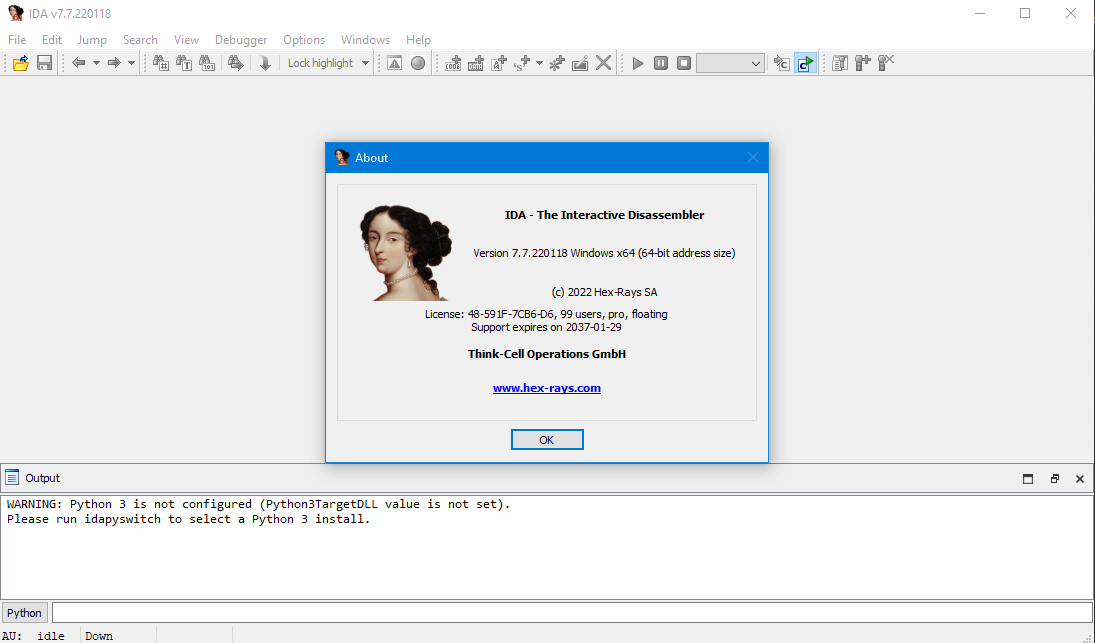
Task: Jump forward with the right arrow
Action: click(113, 63)
